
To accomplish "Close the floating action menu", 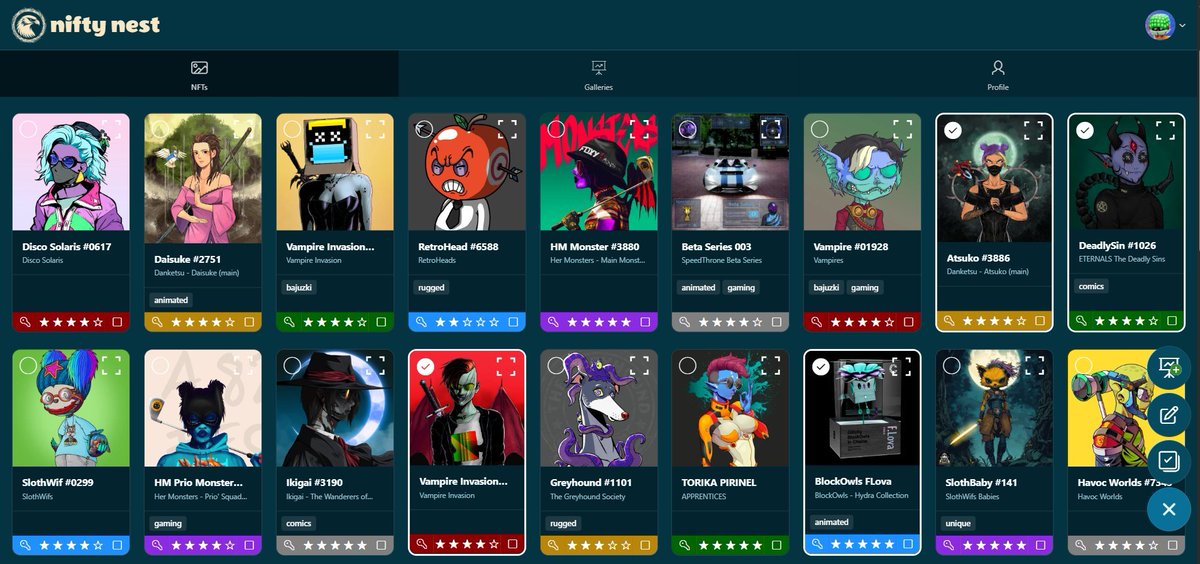I will pyautogui.click(x=1168, y=510).
